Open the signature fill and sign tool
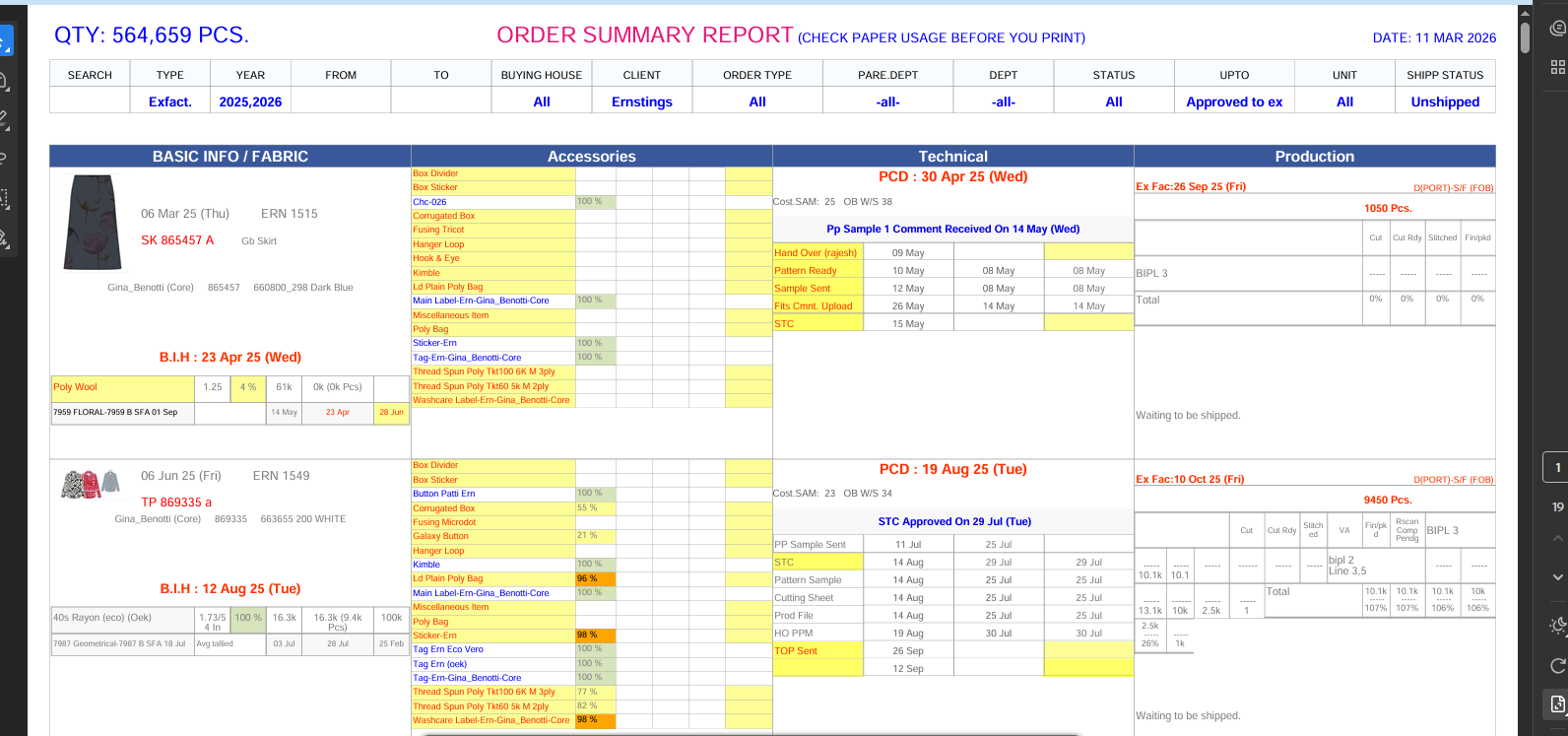Image resolution: width=1568 pixels, height=736 pixels. [x=5, y=237]
